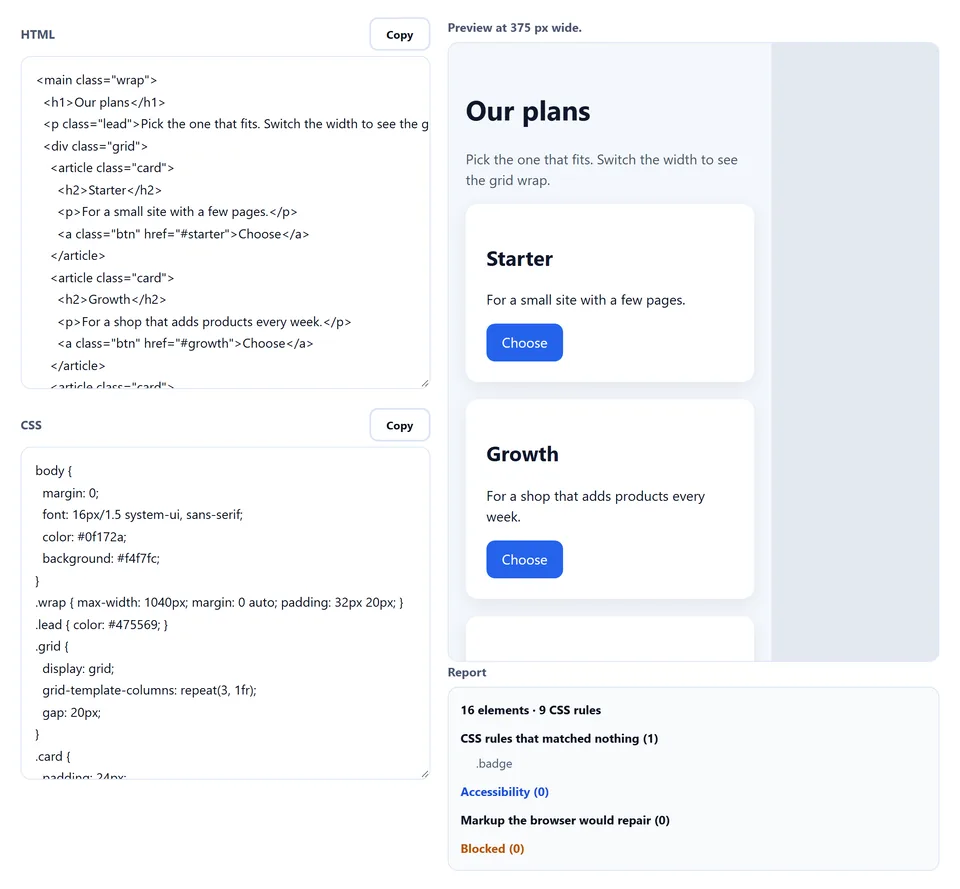Open the Accessibility (0) report section
960x889 pixels.
[504, 792]
